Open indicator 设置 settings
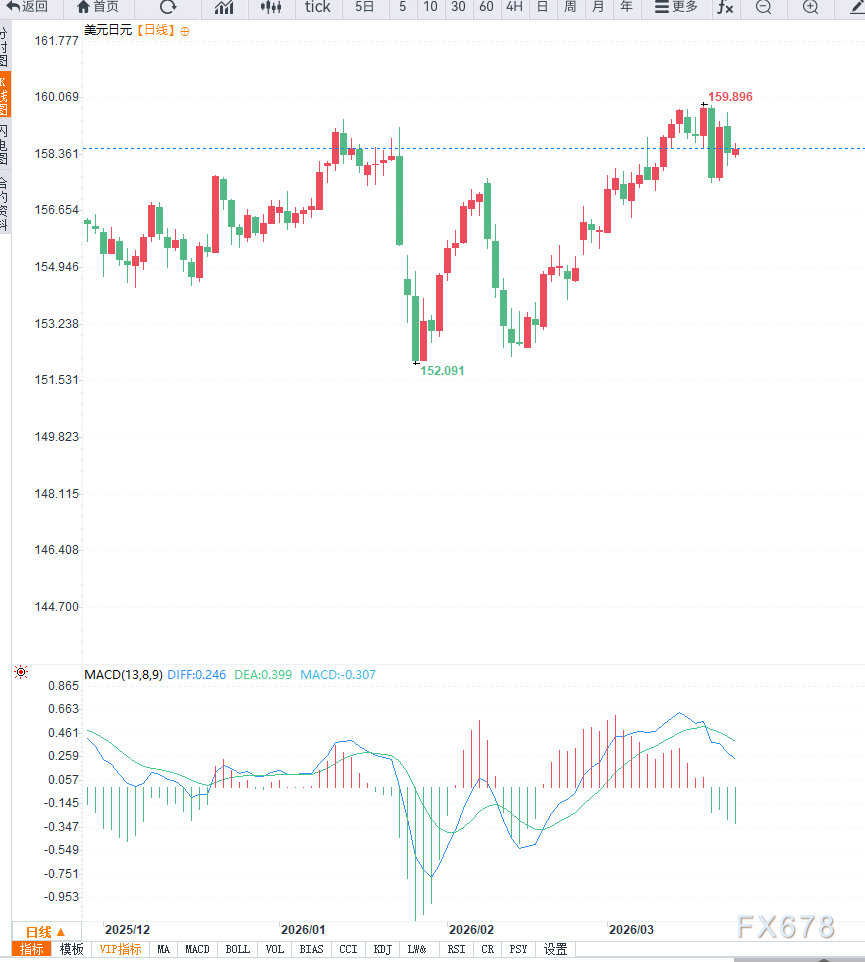The image size is (865, 962). 555,949
